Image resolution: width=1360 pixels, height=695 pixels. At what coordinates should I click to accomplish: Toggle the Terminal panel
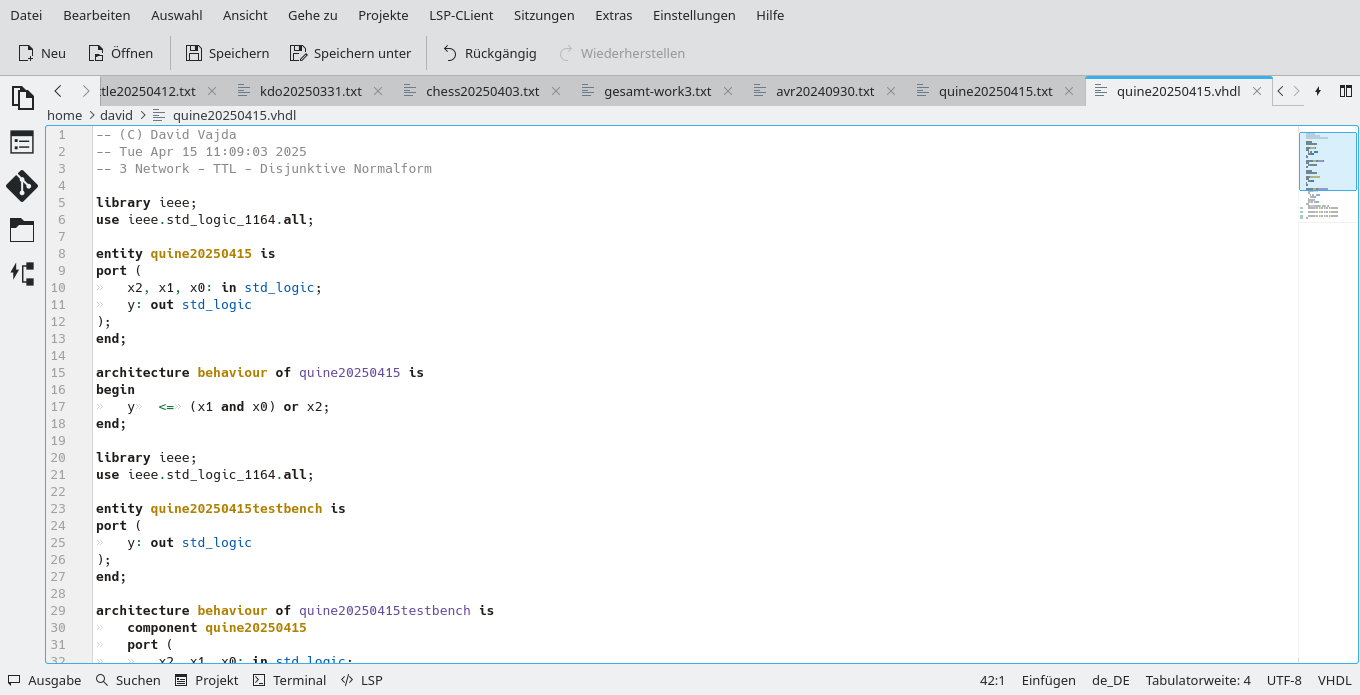289,680
